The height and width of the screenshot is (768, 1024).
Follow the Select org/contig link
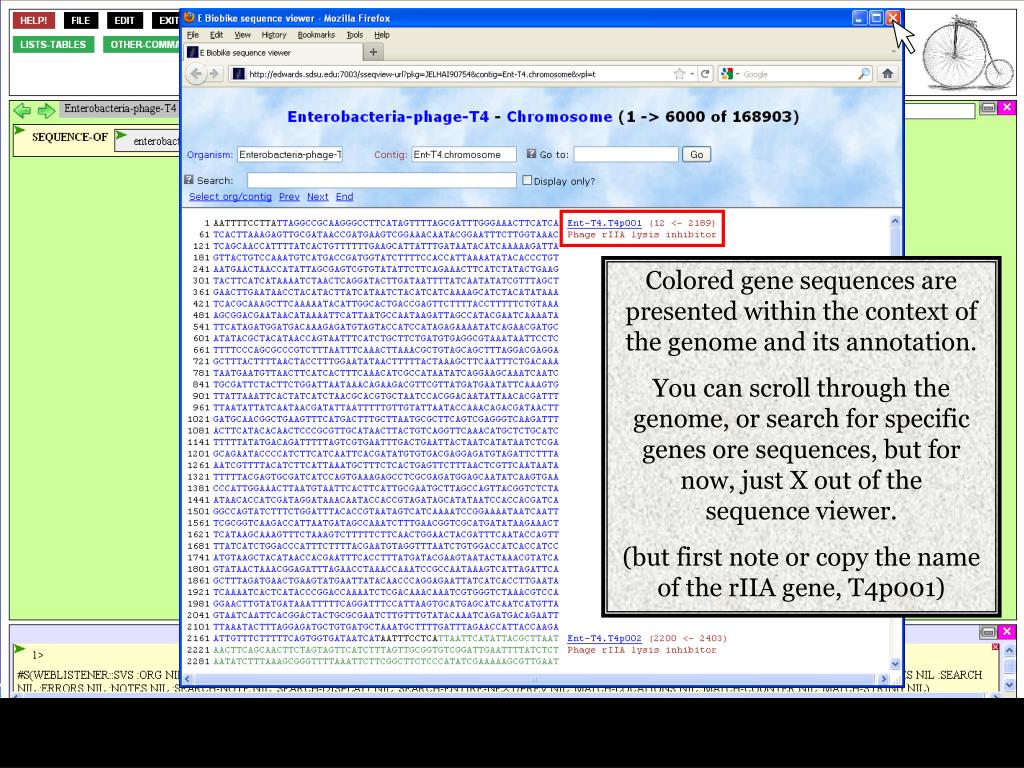click(x=230, y=197)
